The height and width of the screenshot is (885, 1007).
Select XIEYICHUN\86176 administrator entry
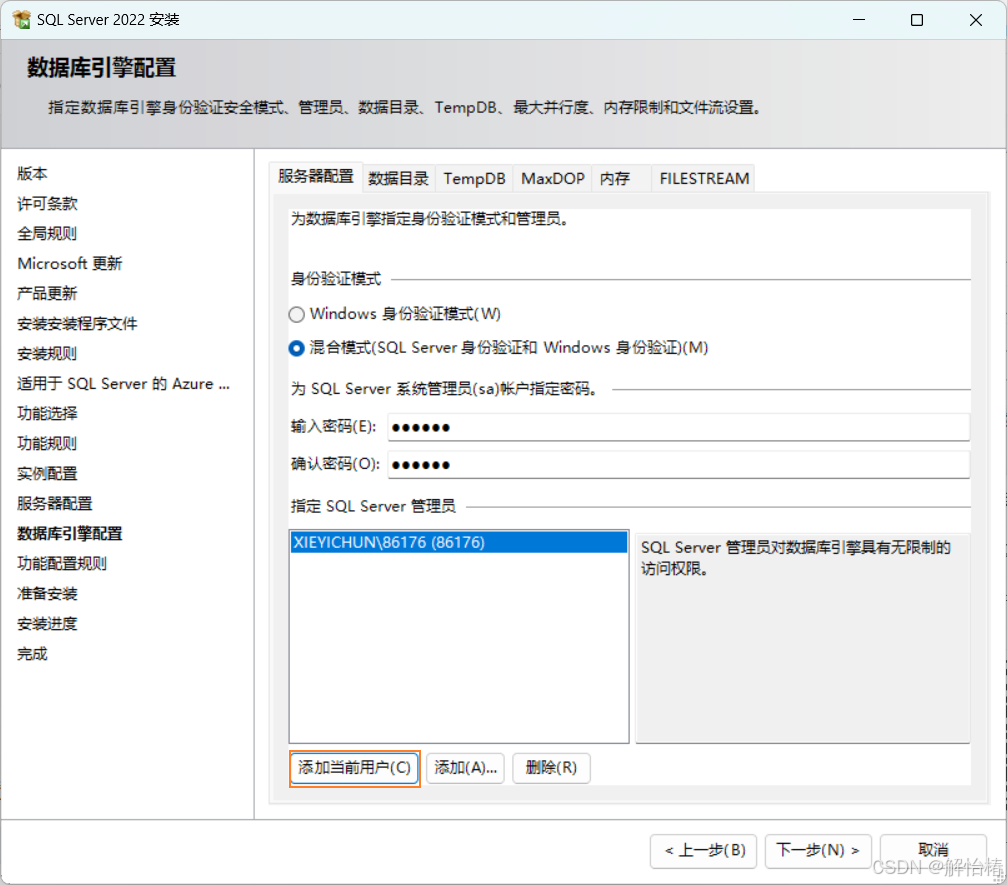click(459, 542)
